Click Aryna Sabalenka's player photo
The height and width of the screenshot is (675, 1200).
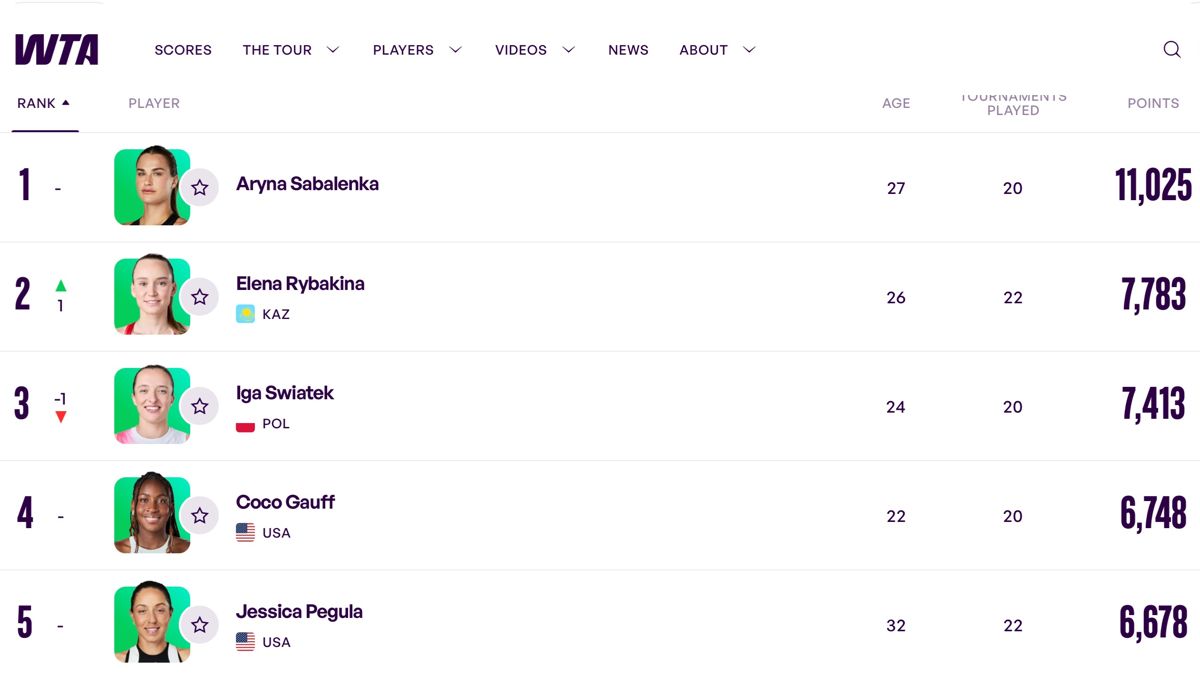[152, 187]
